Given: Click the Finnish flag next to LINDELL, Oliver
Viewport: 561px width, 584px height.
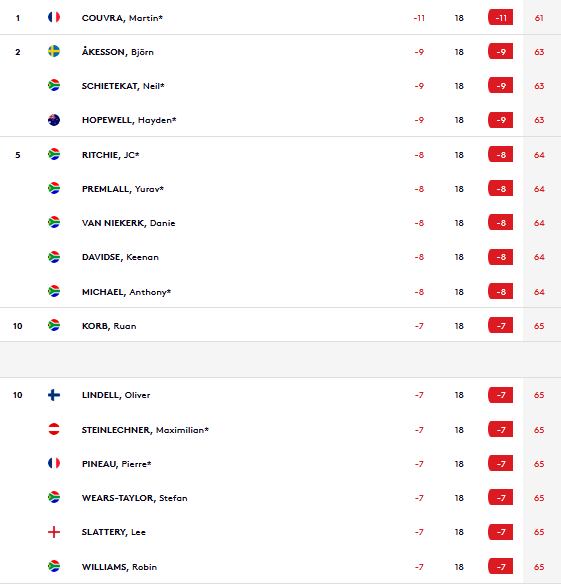Looking at the screenshot, I should 54,395.
